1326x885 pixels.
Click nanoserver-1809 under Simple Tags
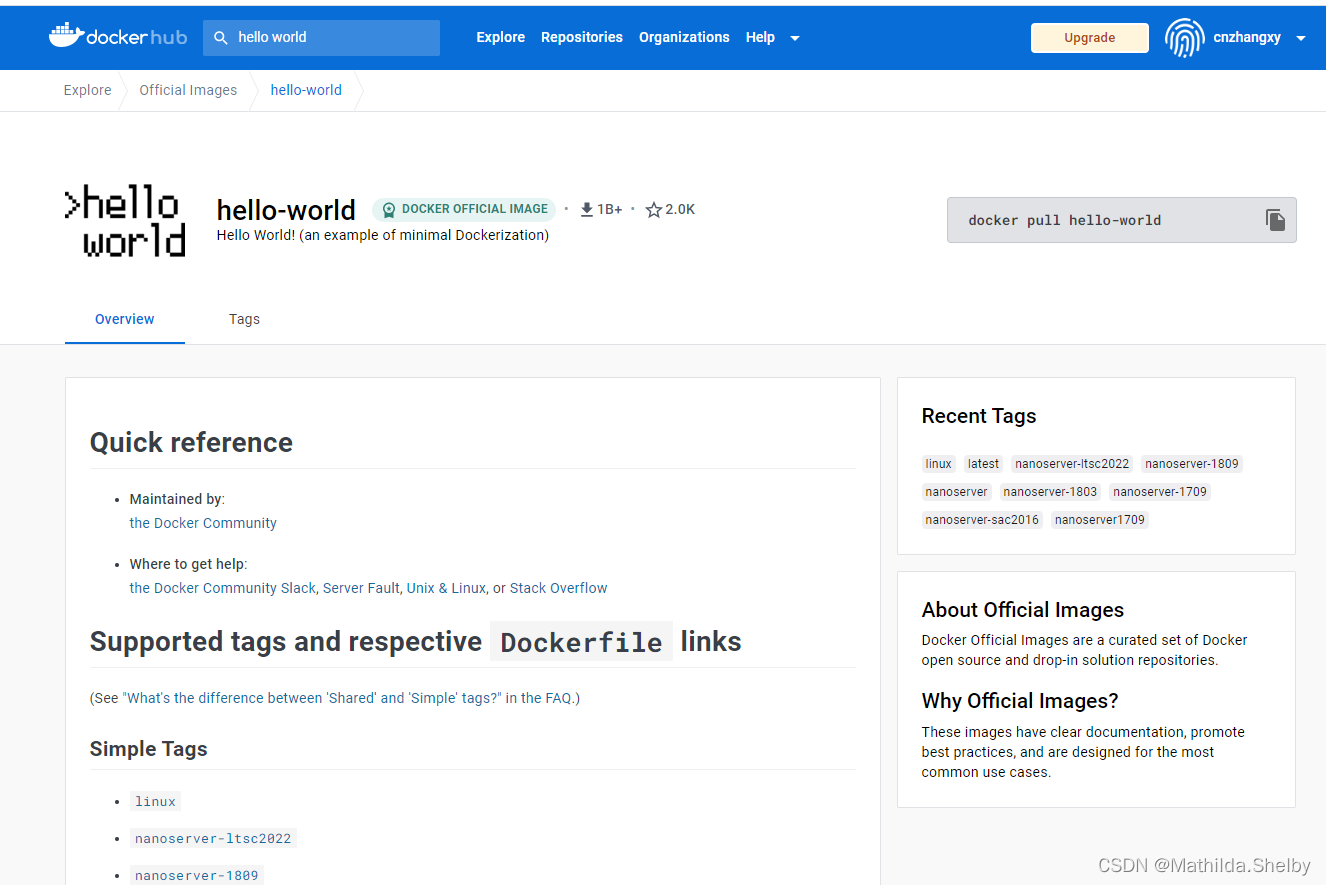click(197, 875)
